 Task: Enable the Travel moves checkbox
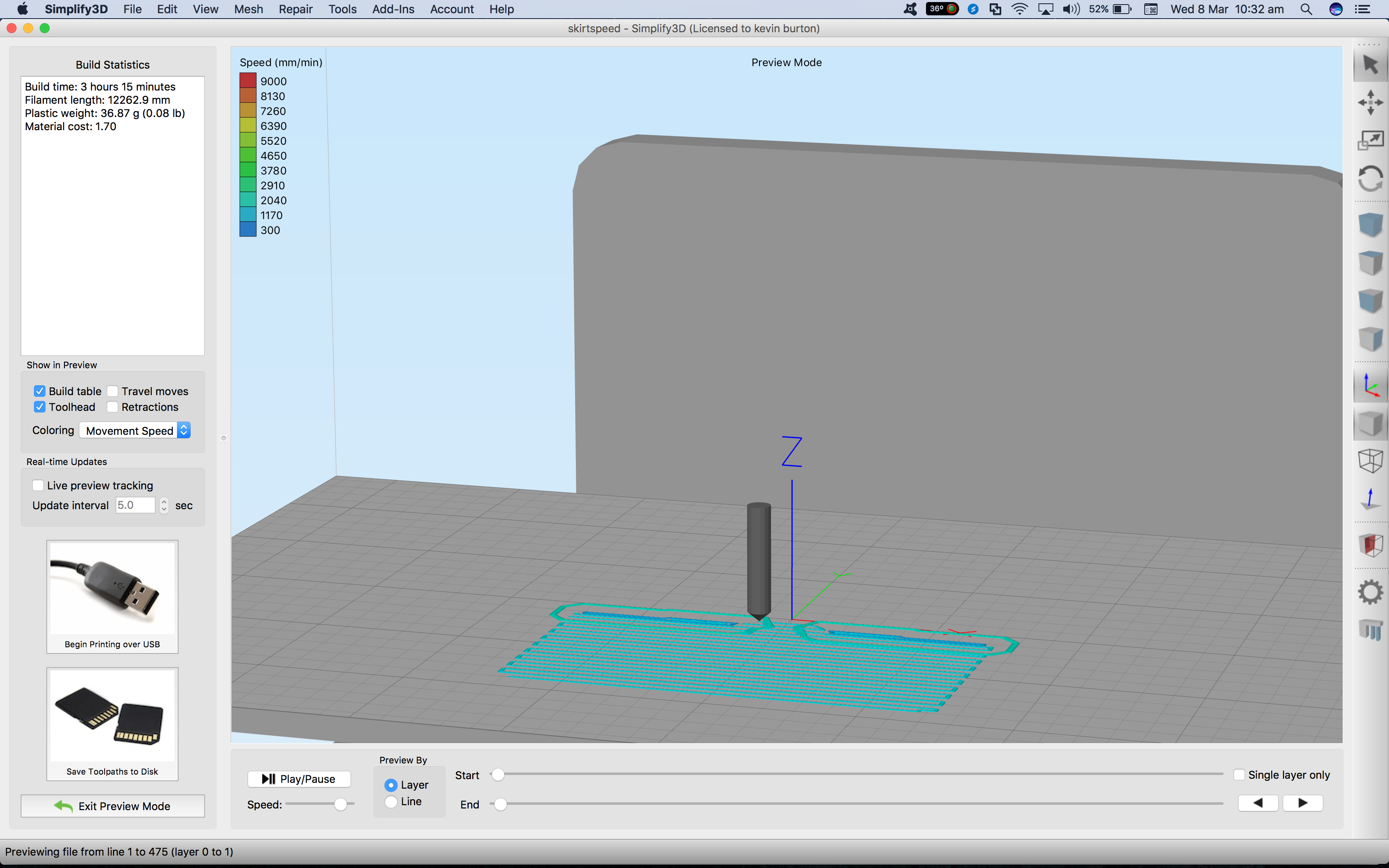pyautogui.click(x=112, y=391)
